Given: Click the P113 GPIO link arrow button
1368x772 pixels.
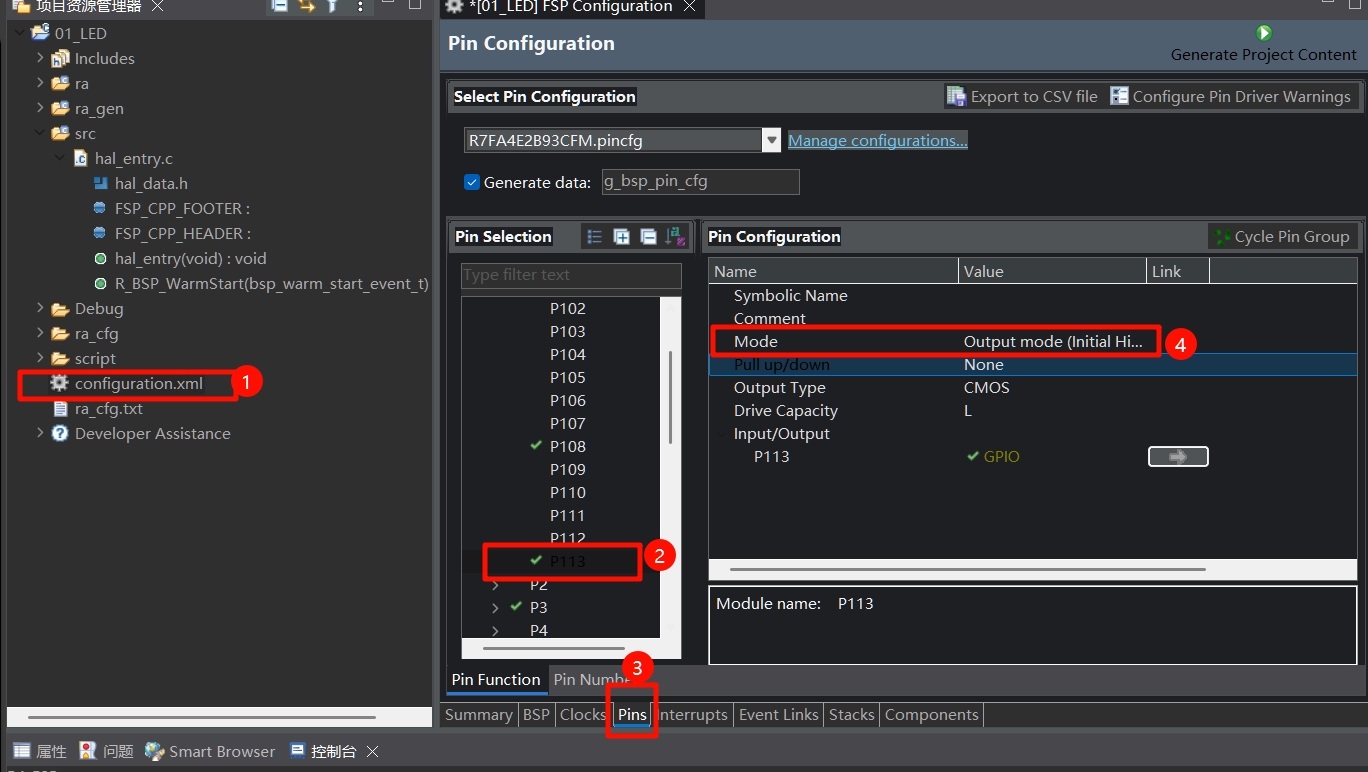Looking at the screenshot, I should tap(1177, 457).
